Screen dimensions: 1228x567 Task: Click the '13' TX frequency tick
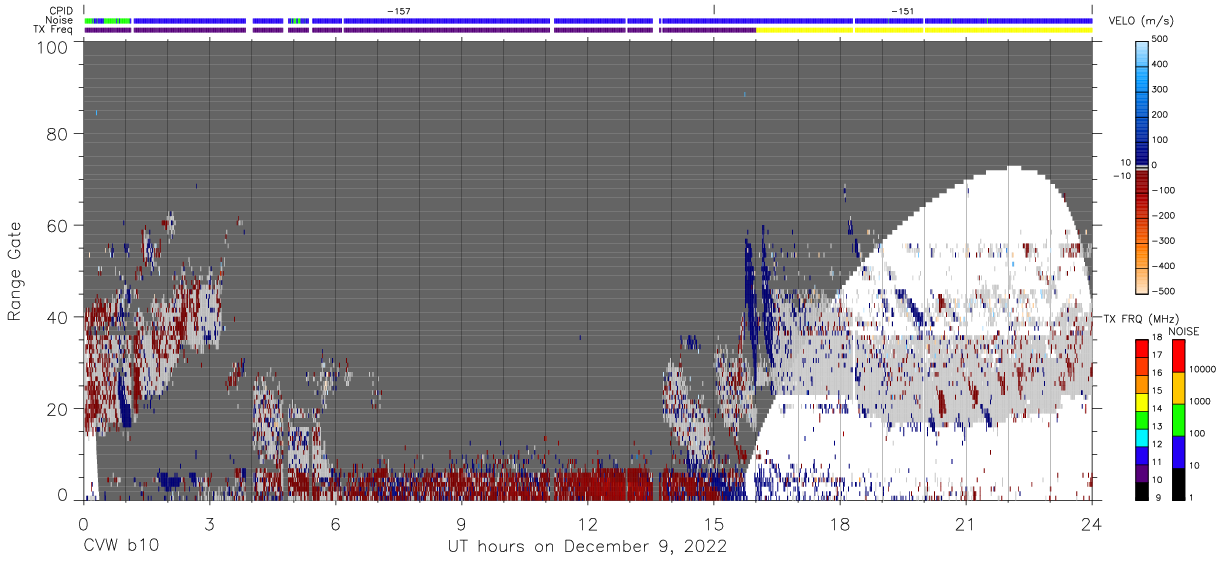point(1158,427)
